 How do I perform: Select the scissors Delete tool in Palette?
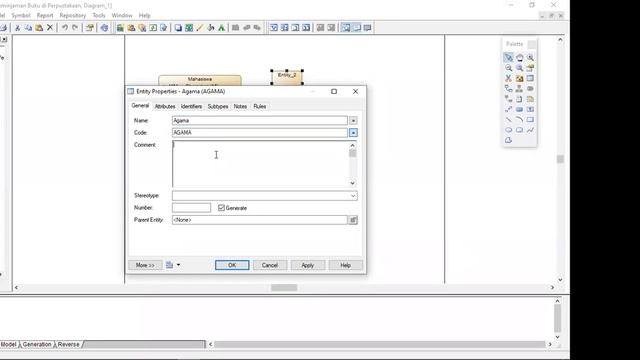(x=508, y=78)
